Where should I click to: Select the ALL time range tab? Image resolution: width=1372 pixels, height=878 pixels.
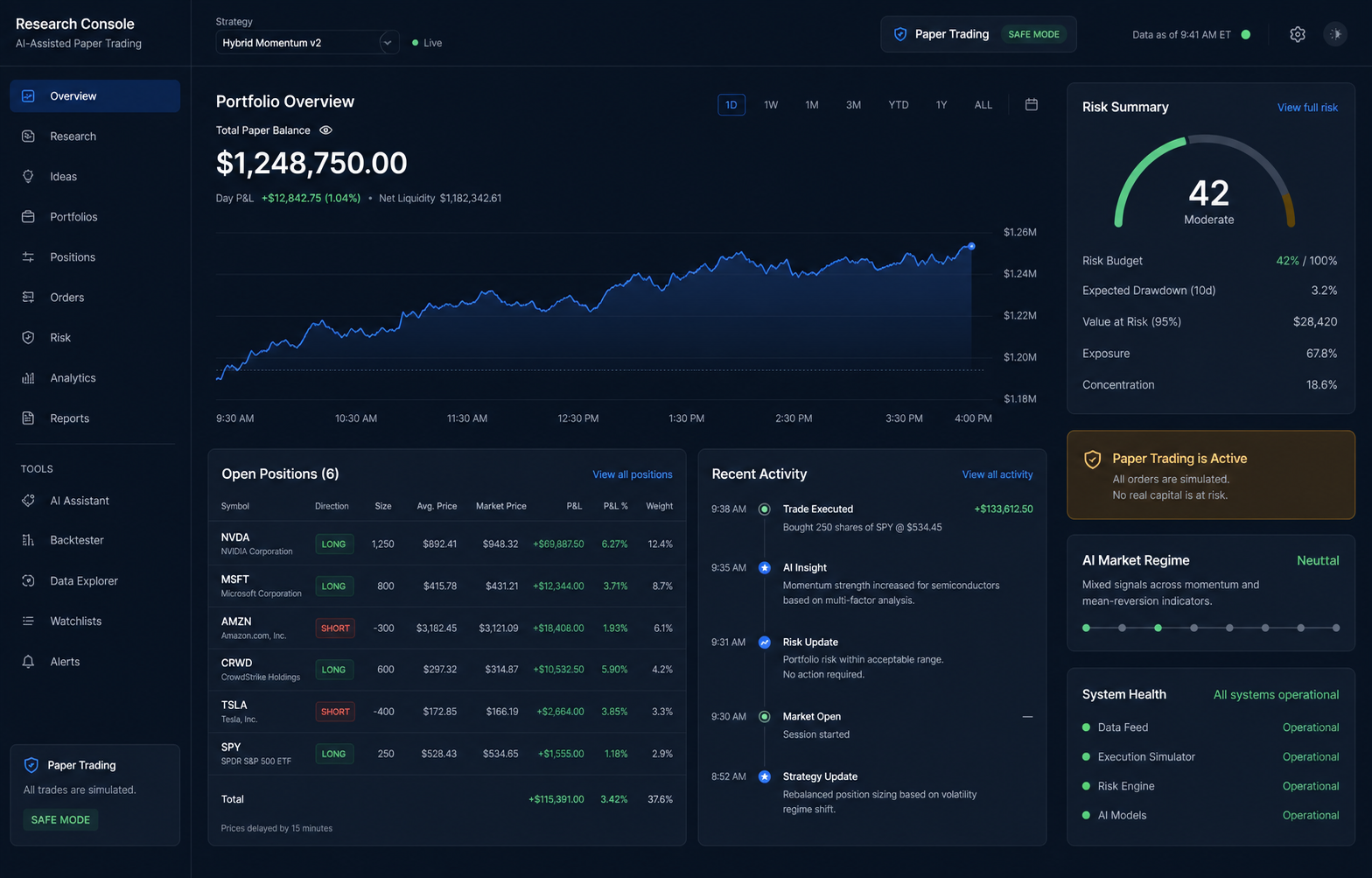point(983,105)
